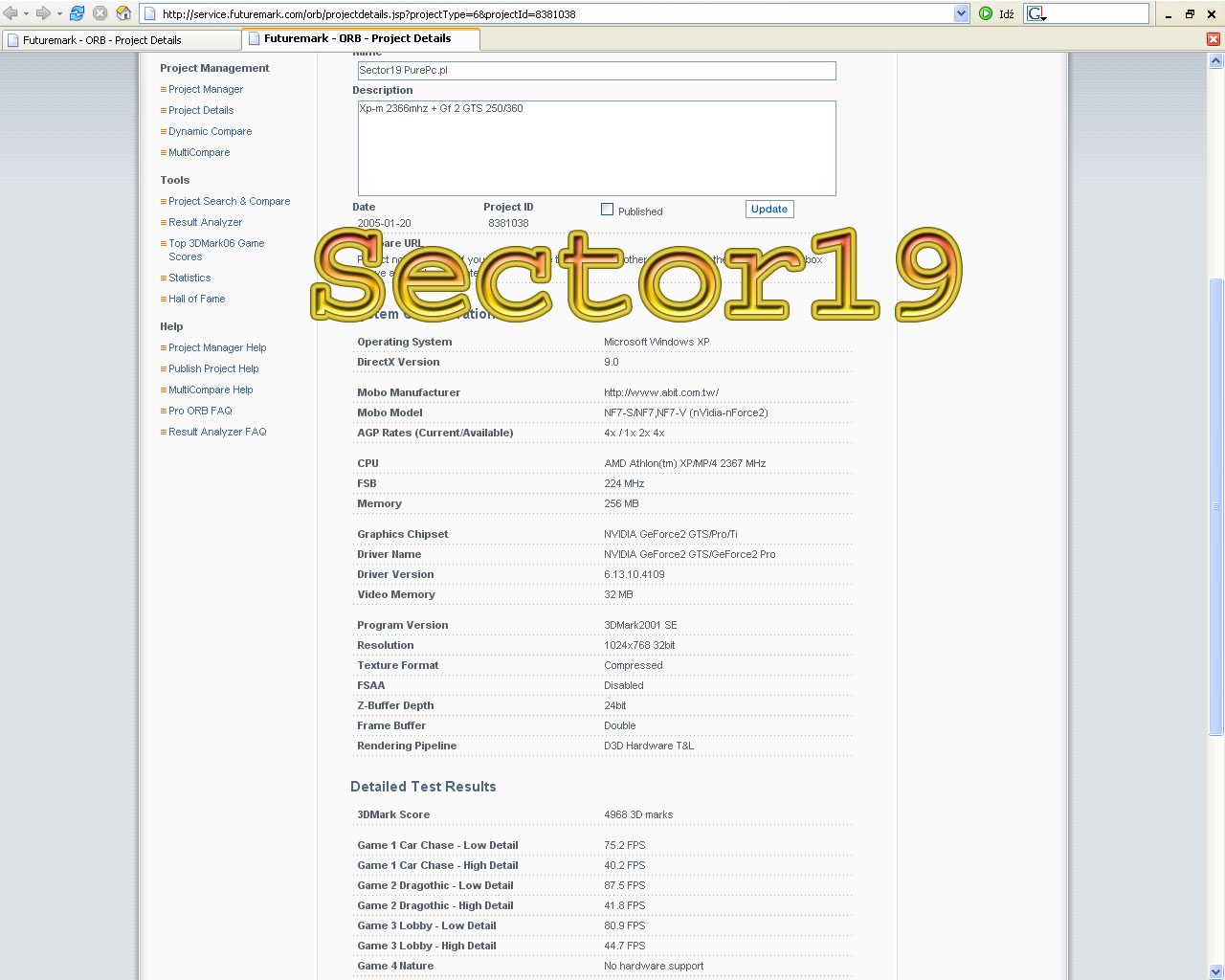Image resolution: width=1225 pixels, height=980 pixels.
Task: Open Publish Project Help link
Action: pyautogui.click(x=213, y=368)
